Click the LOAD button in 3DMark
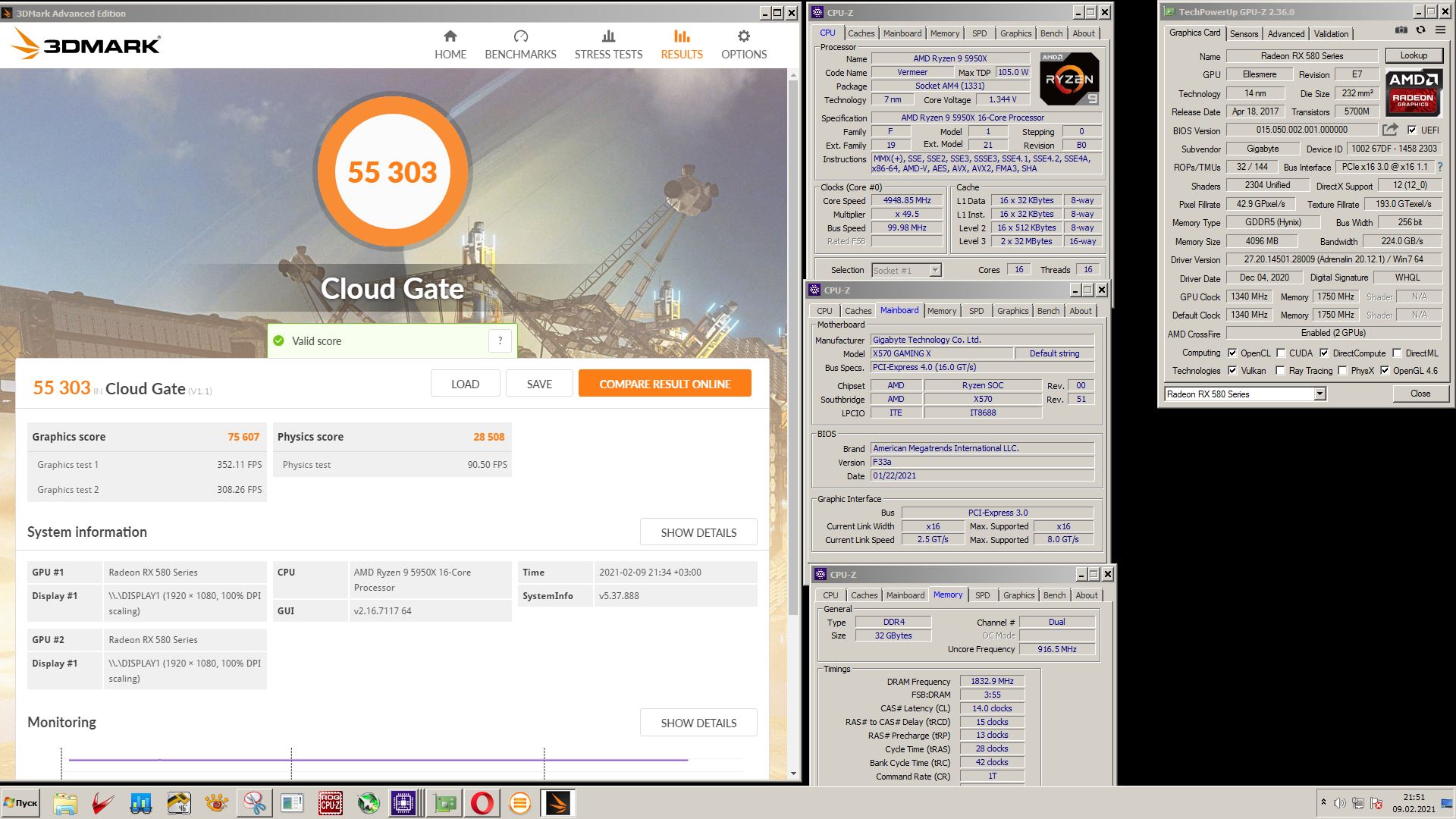This screenshot has height=819, width=1456. coord(465,384)
